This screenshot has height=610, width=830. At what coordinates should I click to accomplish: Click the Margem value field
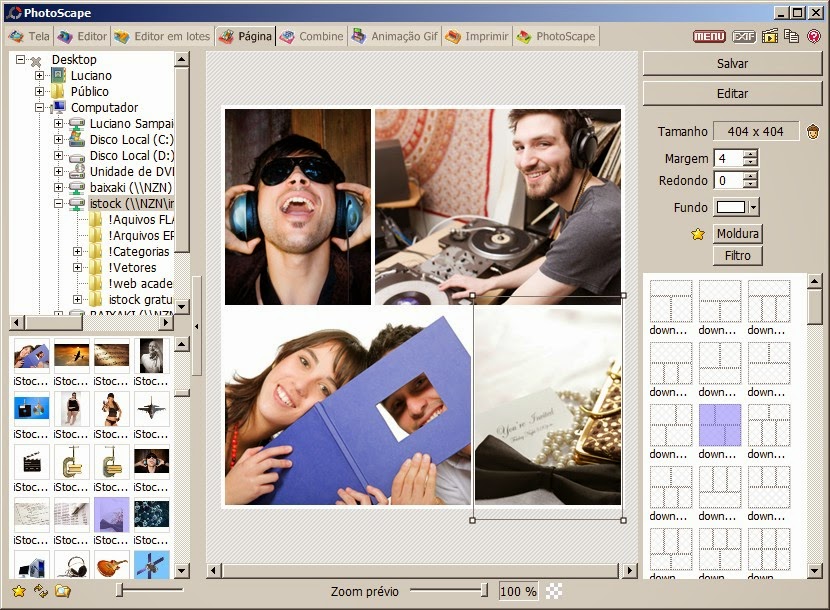pyautogui.click(x=728, y=158)
